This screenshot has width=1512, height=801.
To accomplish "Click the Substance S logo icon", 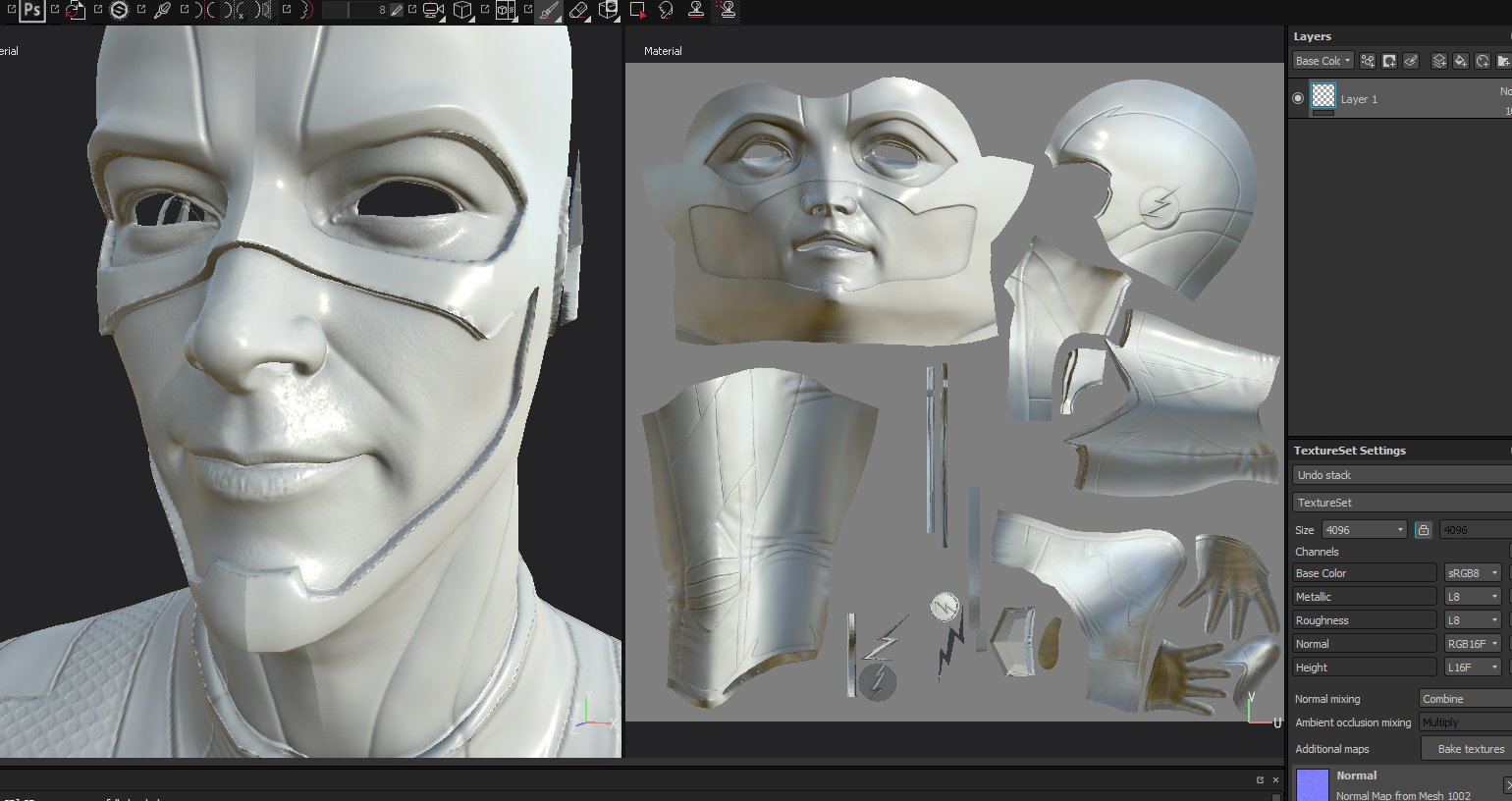I will 119,10.
